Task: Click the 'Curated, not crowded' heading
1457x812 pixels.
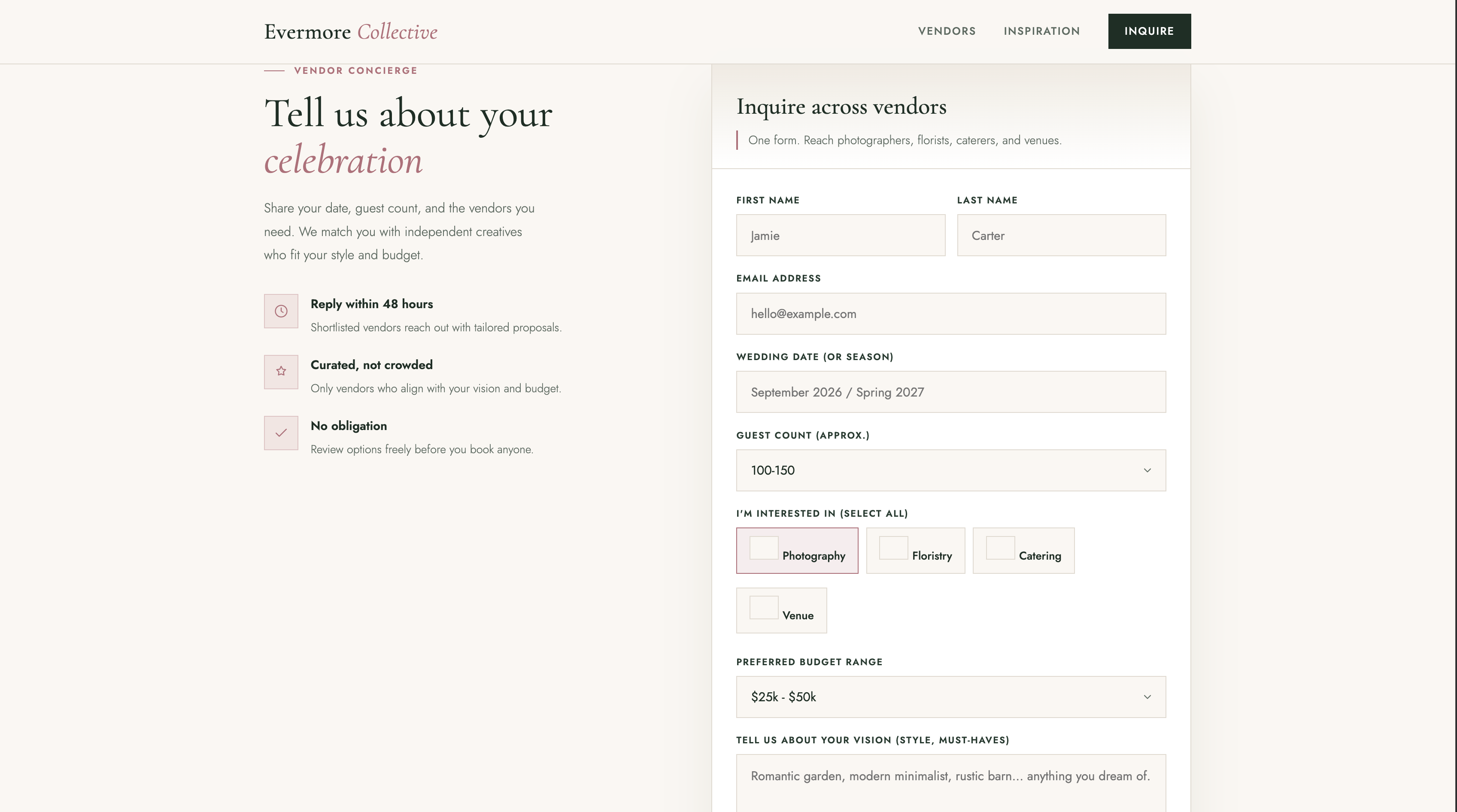Action: tap(372, 365)
